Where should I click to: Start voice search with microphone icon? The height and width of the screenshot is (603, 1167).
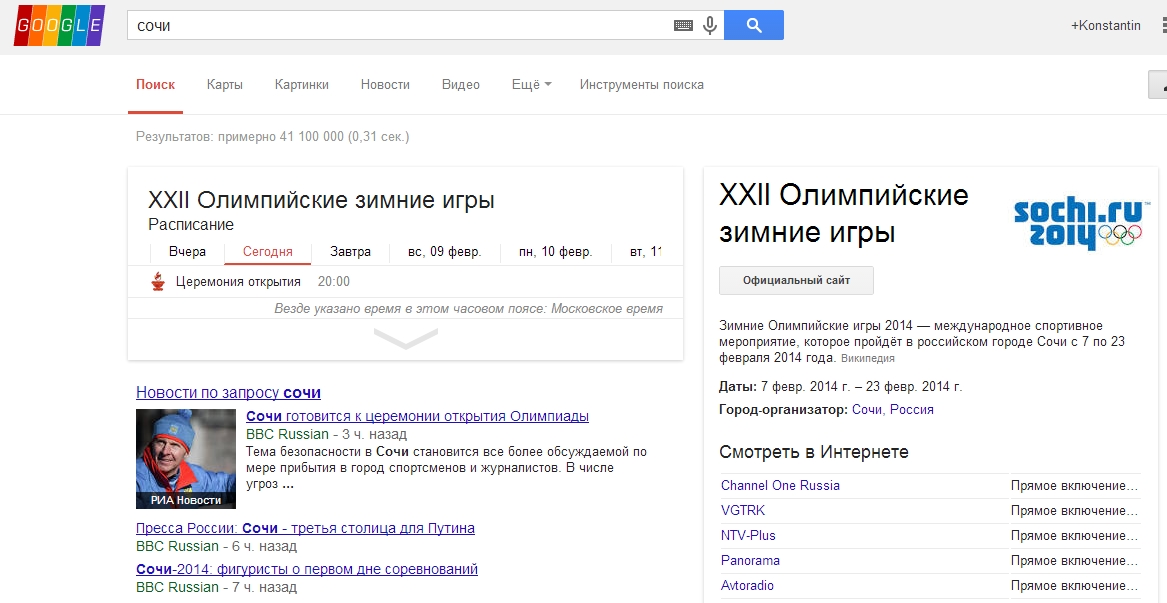[x=710, y=26]
